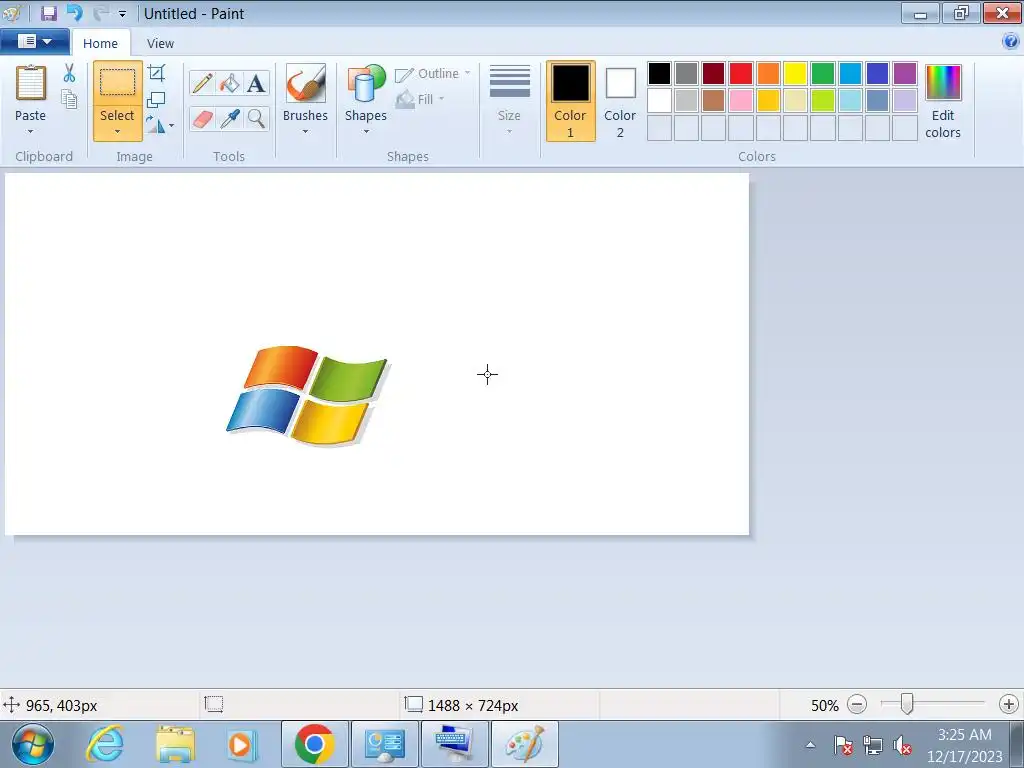
Task: Click the Crop icon
Action: (156, 72)
